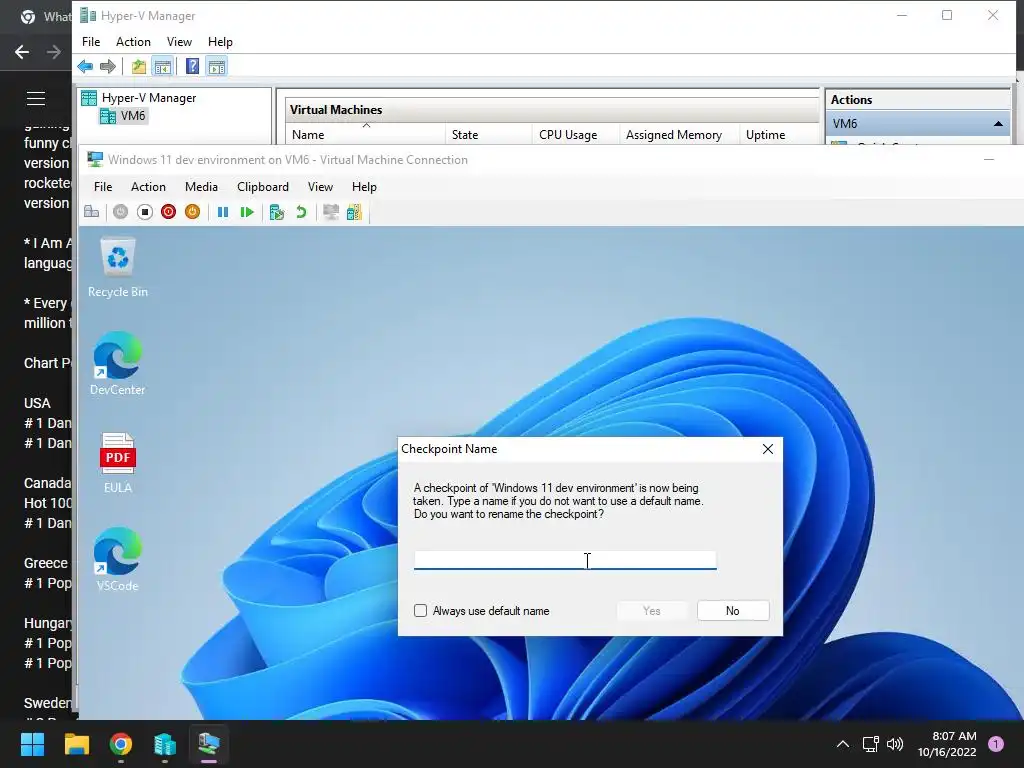This screenshot has width=1024, height=768.
Task: Sort by Assigned Memory column header
Action: coord(679,135)
